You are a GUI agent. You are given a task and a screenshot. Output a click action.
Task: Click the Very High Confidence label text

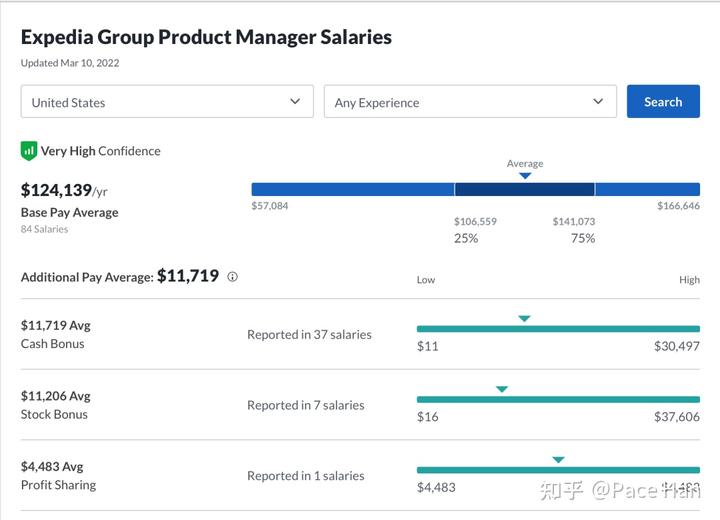[x=101, y=151]
